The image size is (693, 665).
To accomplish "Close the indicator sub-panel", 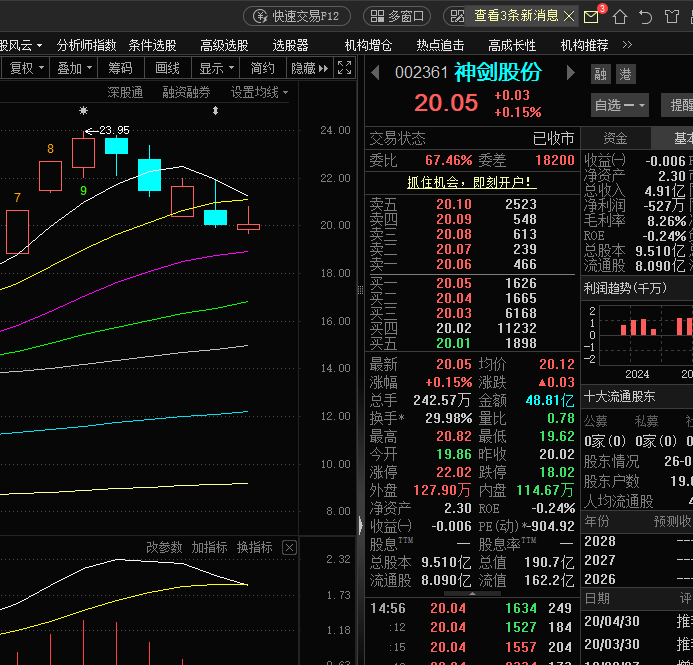I will (289, 548).
